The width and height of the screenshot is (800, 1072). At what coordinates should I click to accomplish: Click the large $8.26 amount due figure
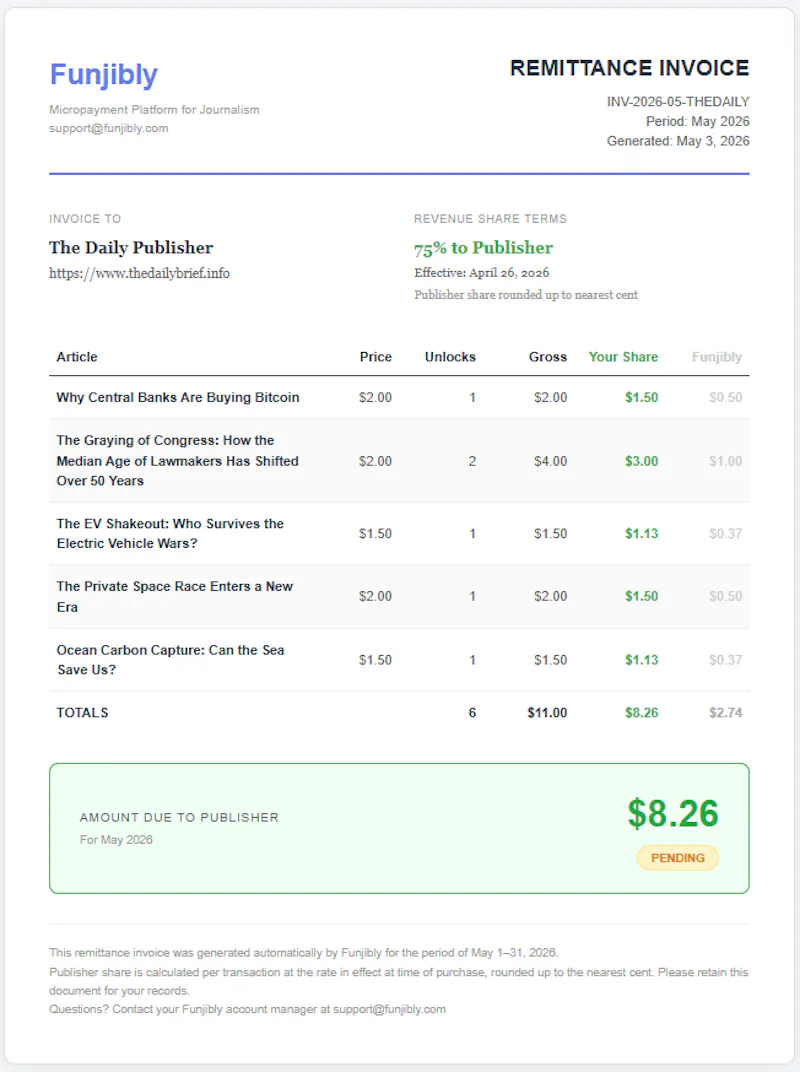point(674,814)
